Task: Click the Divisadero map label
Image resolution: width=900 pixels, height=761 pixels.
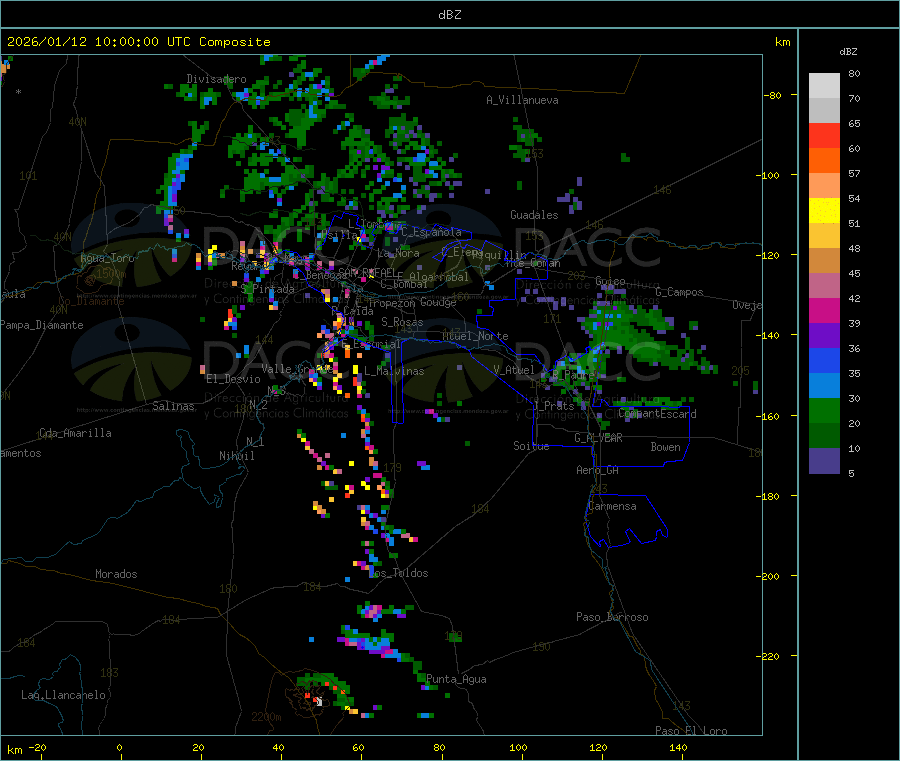Action: (x=216, y=79)
